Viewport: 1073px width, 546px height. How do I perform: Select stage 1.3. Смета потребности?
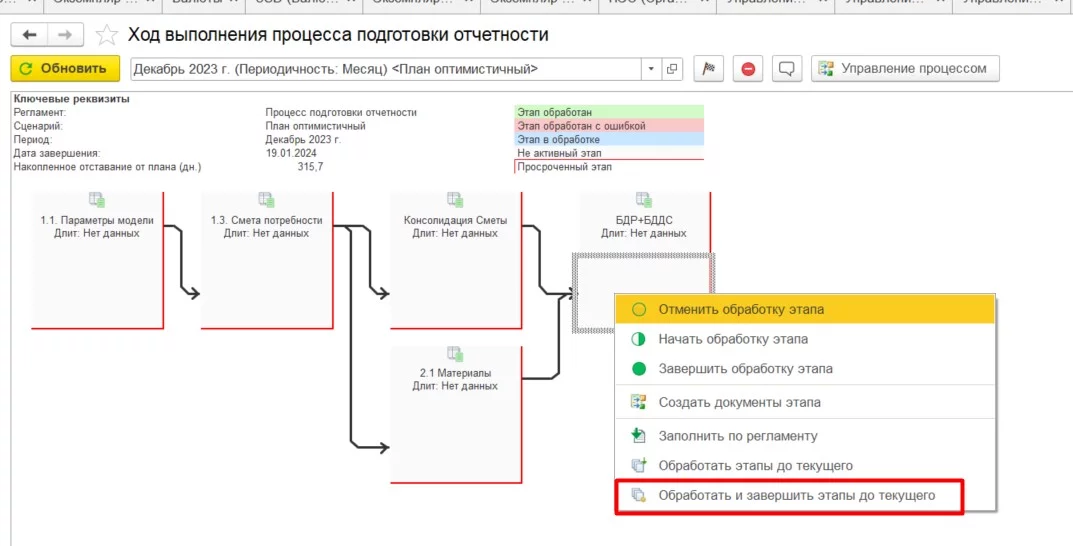pos(267,260)
